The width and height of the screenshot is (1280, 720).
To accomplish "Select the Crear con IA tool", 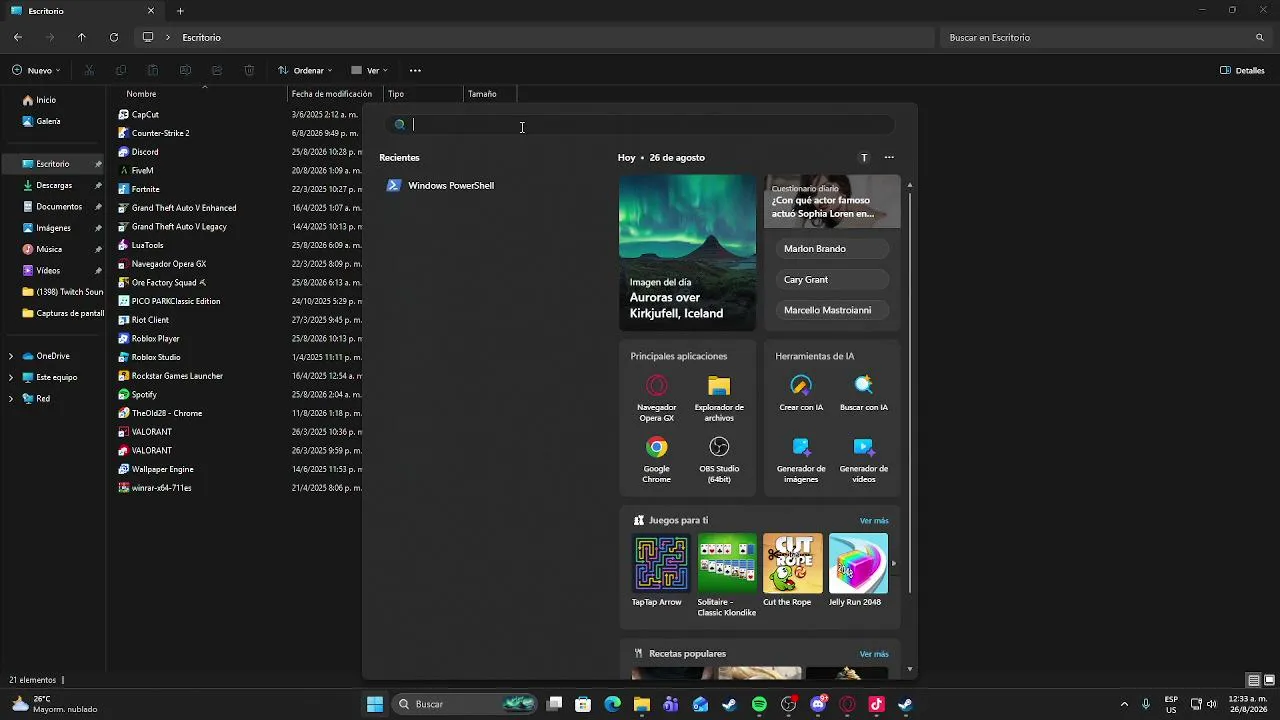I will (x=800, y=392).
